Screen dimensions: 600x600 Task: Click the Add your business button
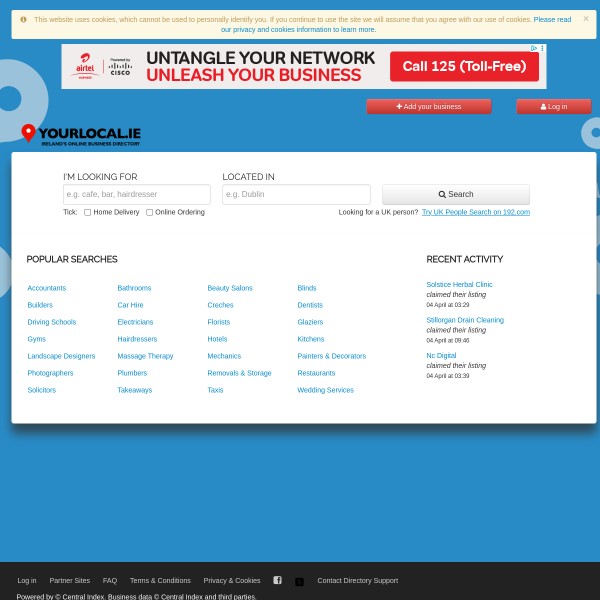(x=429, y=107)
